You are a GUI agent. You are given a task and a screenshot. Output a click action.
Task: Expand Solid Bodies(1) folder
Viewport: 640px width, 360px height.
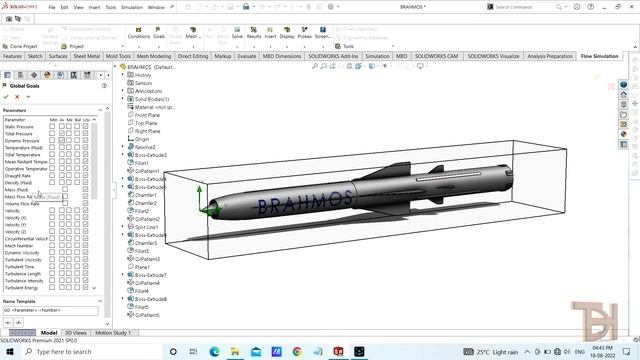click(123, 99)
